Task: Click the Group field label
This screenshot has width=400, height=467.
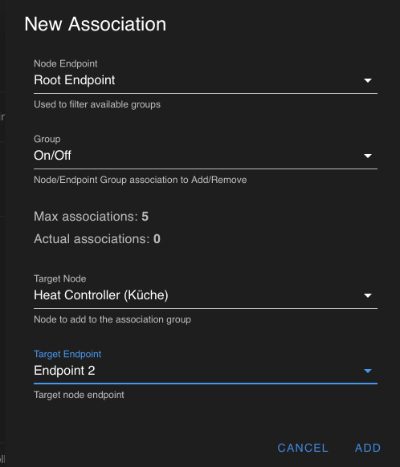Action: click(47, 139)
